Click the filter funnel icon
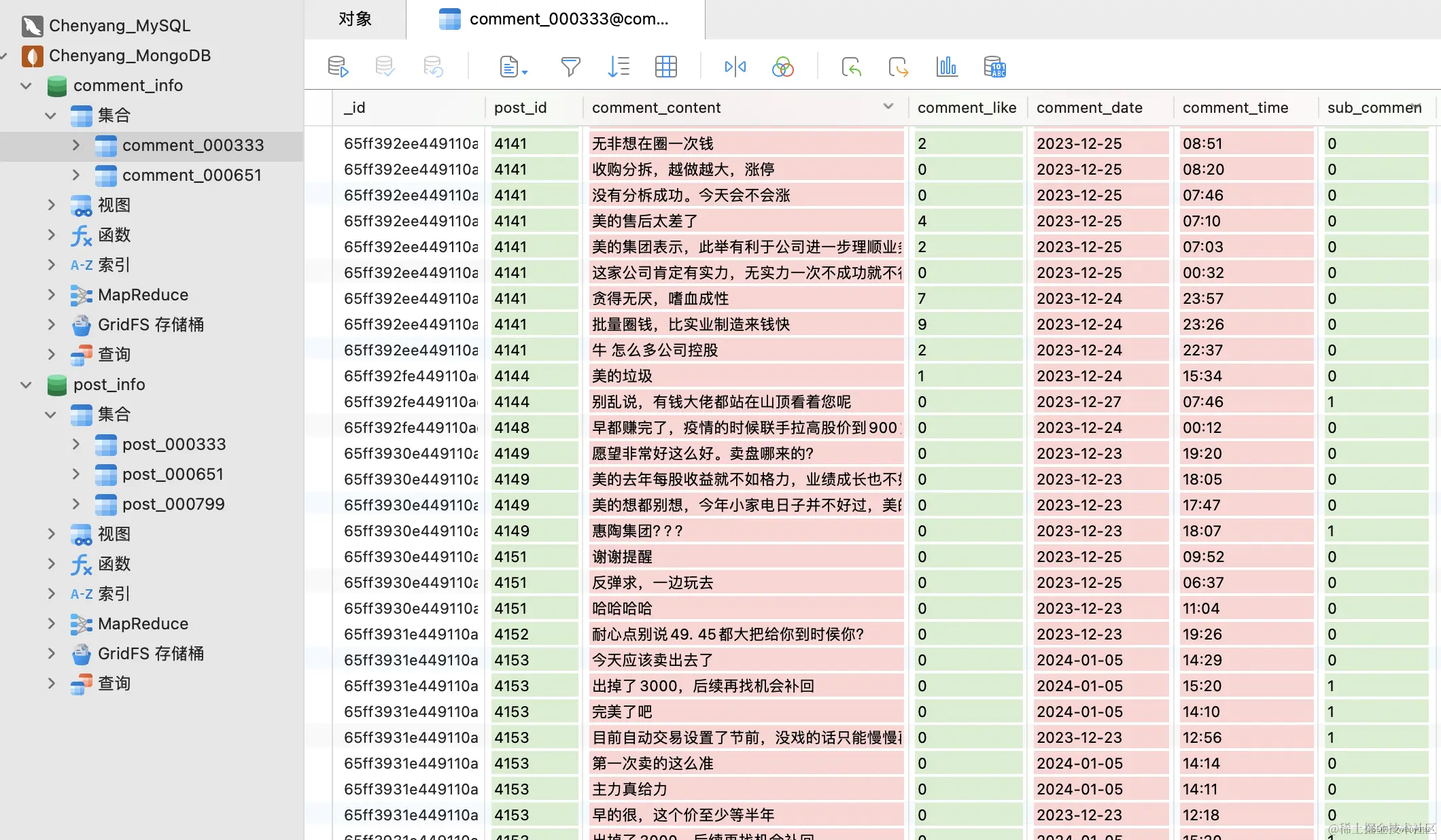This screenshot has height=840, width=1441. point(570,67)
